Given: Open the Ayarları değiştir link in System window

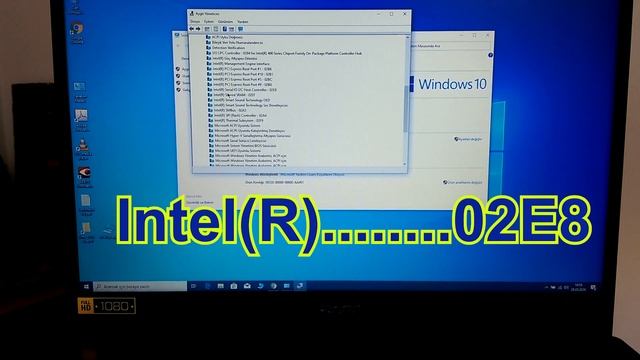Looking at the screenshot, I should tap(468, 139).
